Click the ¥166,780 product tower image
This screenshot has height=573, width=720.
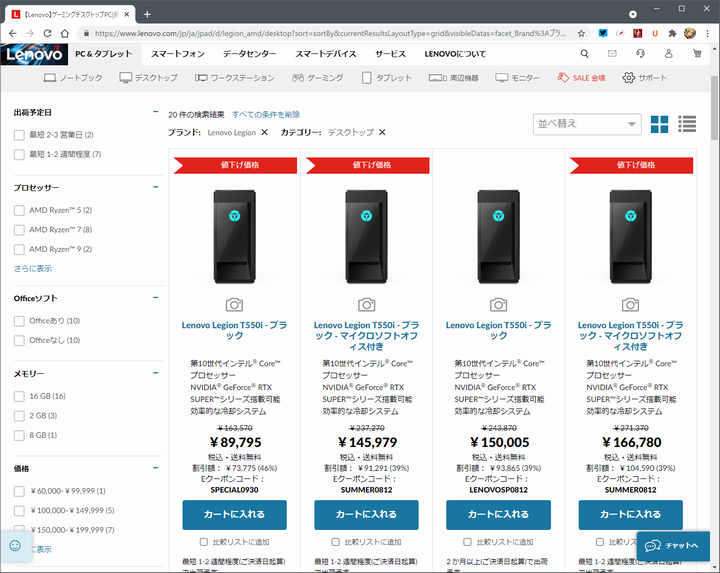tap(630, 236)
